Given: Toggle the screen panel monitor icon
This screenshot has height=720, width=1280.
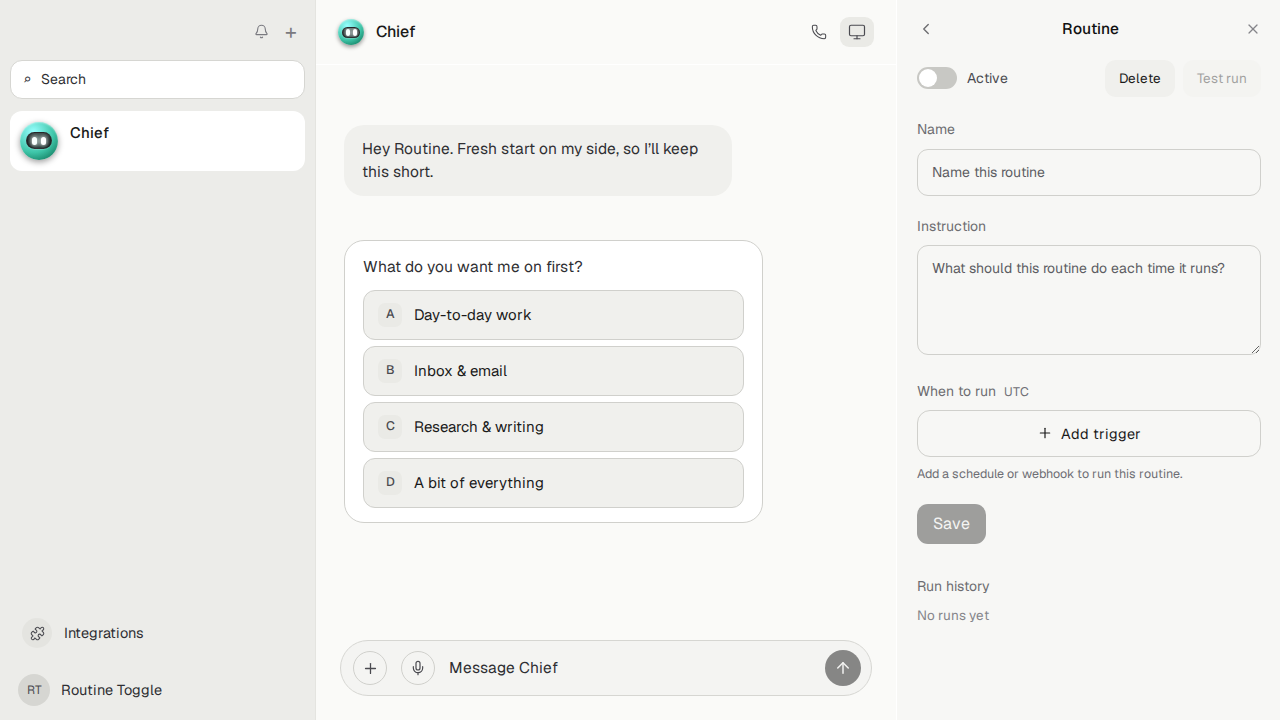Looking at the screenshot, I should (x=857, y=32).
